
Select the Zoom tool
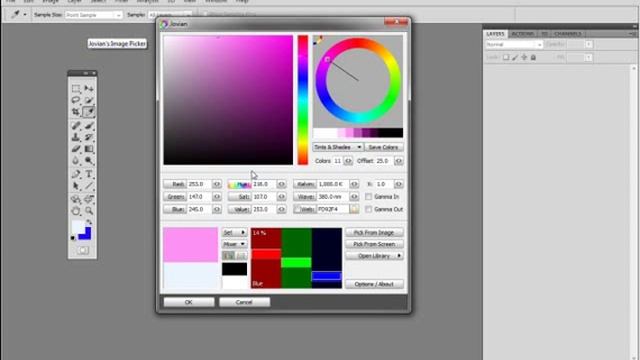89,211
